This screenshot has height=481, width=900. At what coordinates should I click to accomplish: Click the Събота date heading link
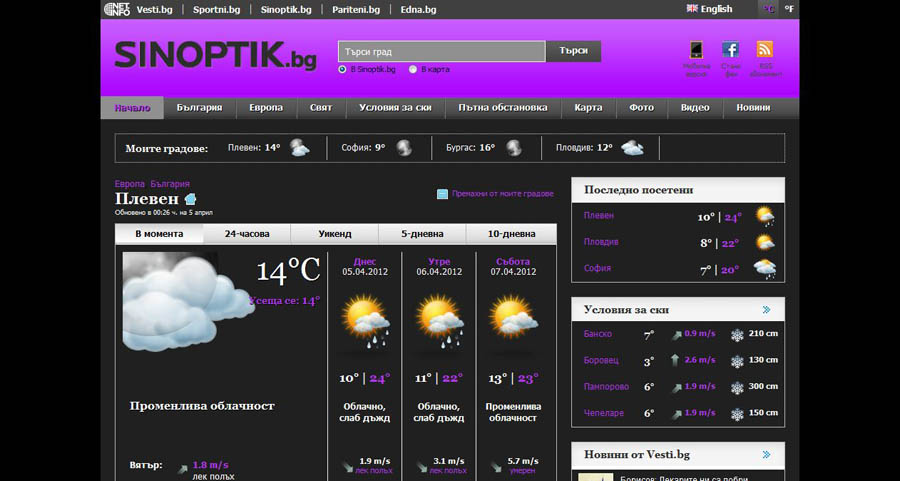pyautogui.click(x=513, y=262)
